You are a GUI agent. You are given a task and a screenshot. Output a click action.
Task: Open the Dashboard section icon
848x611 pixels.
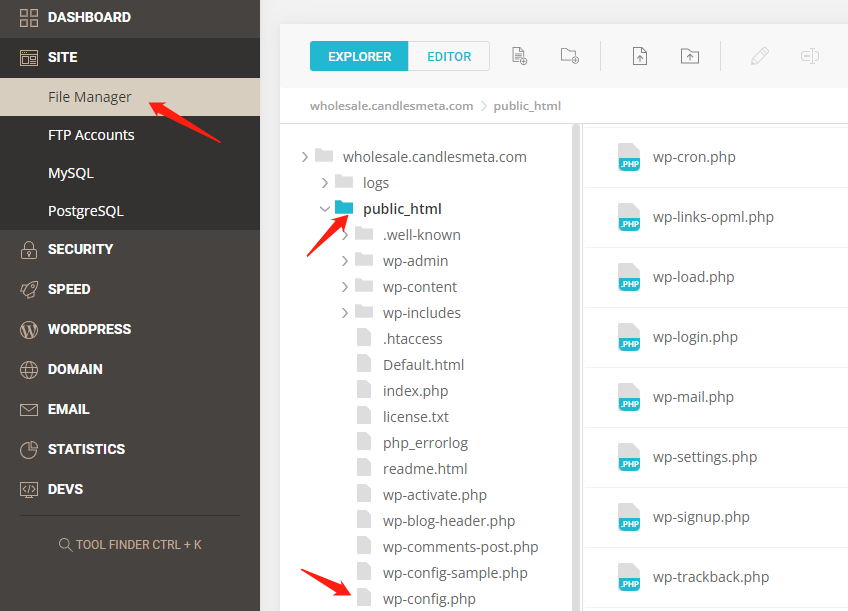point(29,17)
